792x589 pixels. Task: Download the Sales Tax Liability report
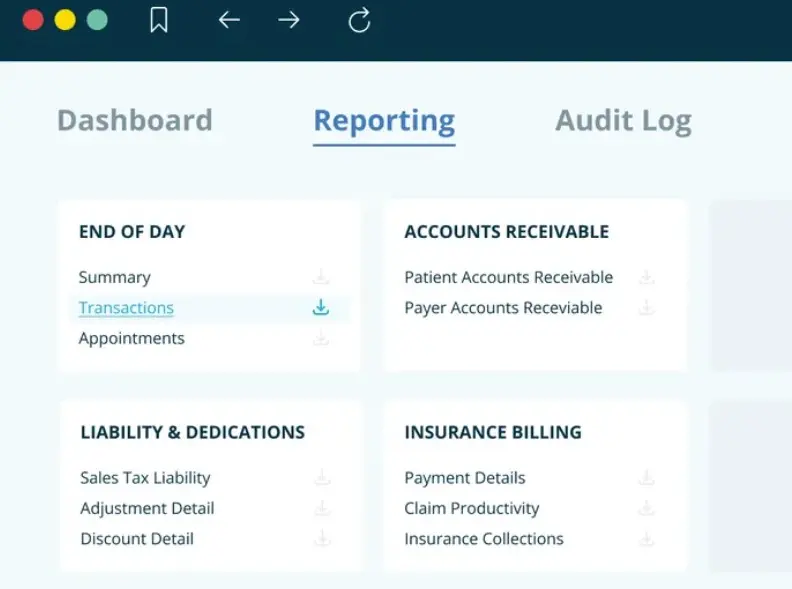(x=322, y=477)
